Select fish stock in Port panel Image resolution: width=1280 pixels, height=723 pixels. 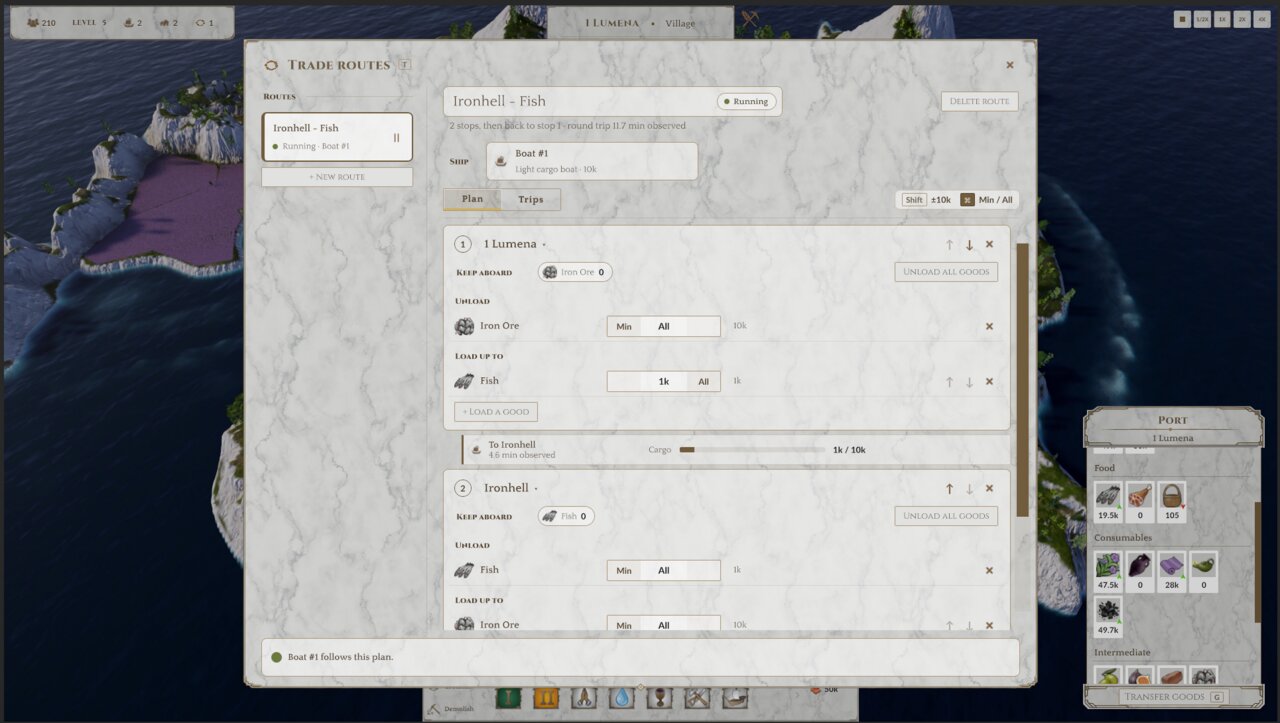pos(1108,502)
